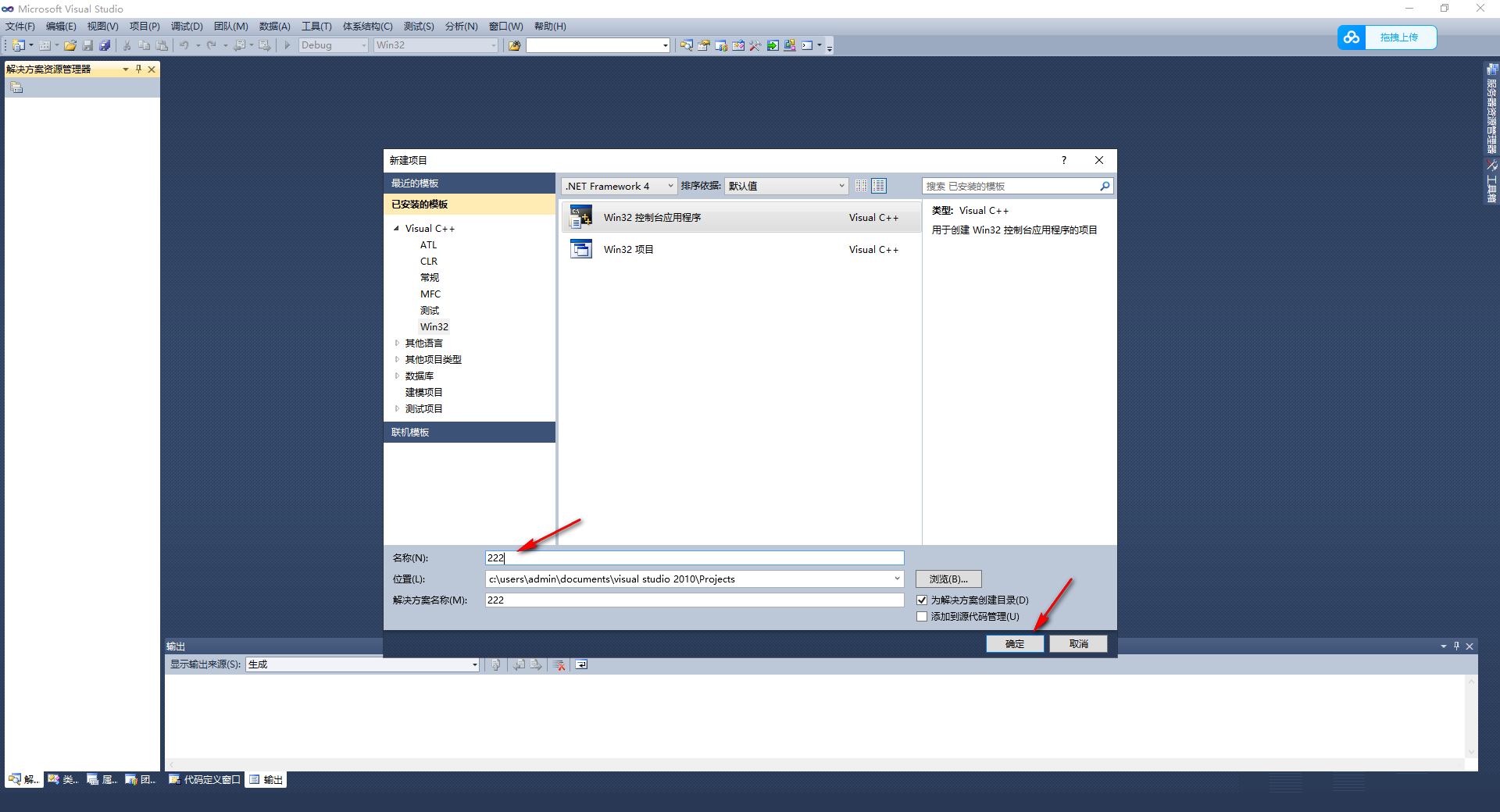Select the Win32 控制台应用程序 template icon
Screen dimensions: 1500x812
click(581, 216)
